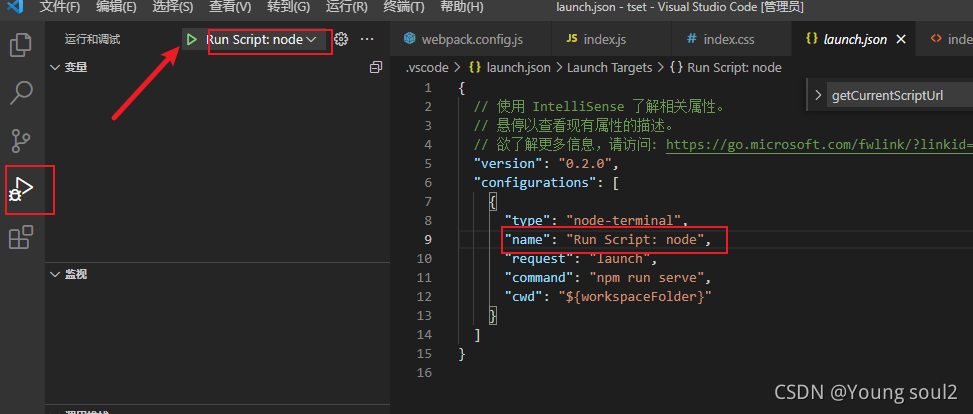Collapse all variables icon
973x414 pixels.
[x=375, y=67]
